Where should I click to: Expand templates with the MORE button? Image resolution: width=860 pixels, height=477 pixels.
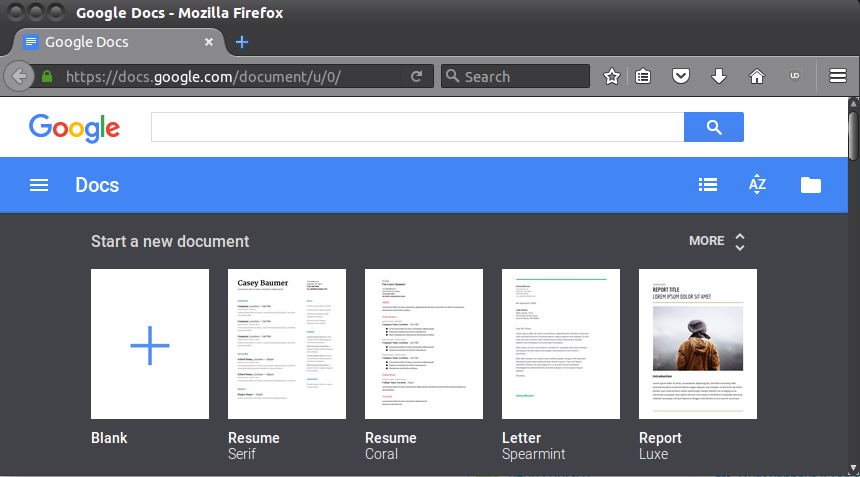(717, 241)
